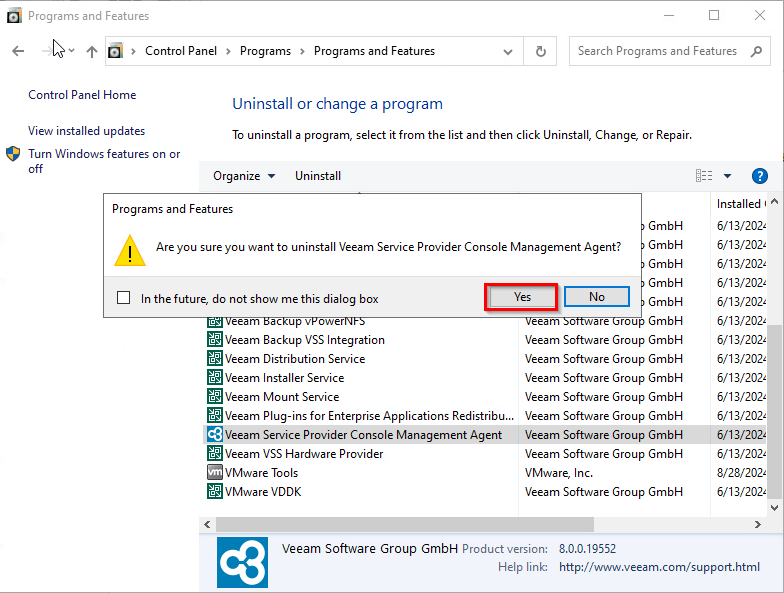Click the horizontal scrollbar thumb
This screenshot has height=593, width=784.
(405, 524)
